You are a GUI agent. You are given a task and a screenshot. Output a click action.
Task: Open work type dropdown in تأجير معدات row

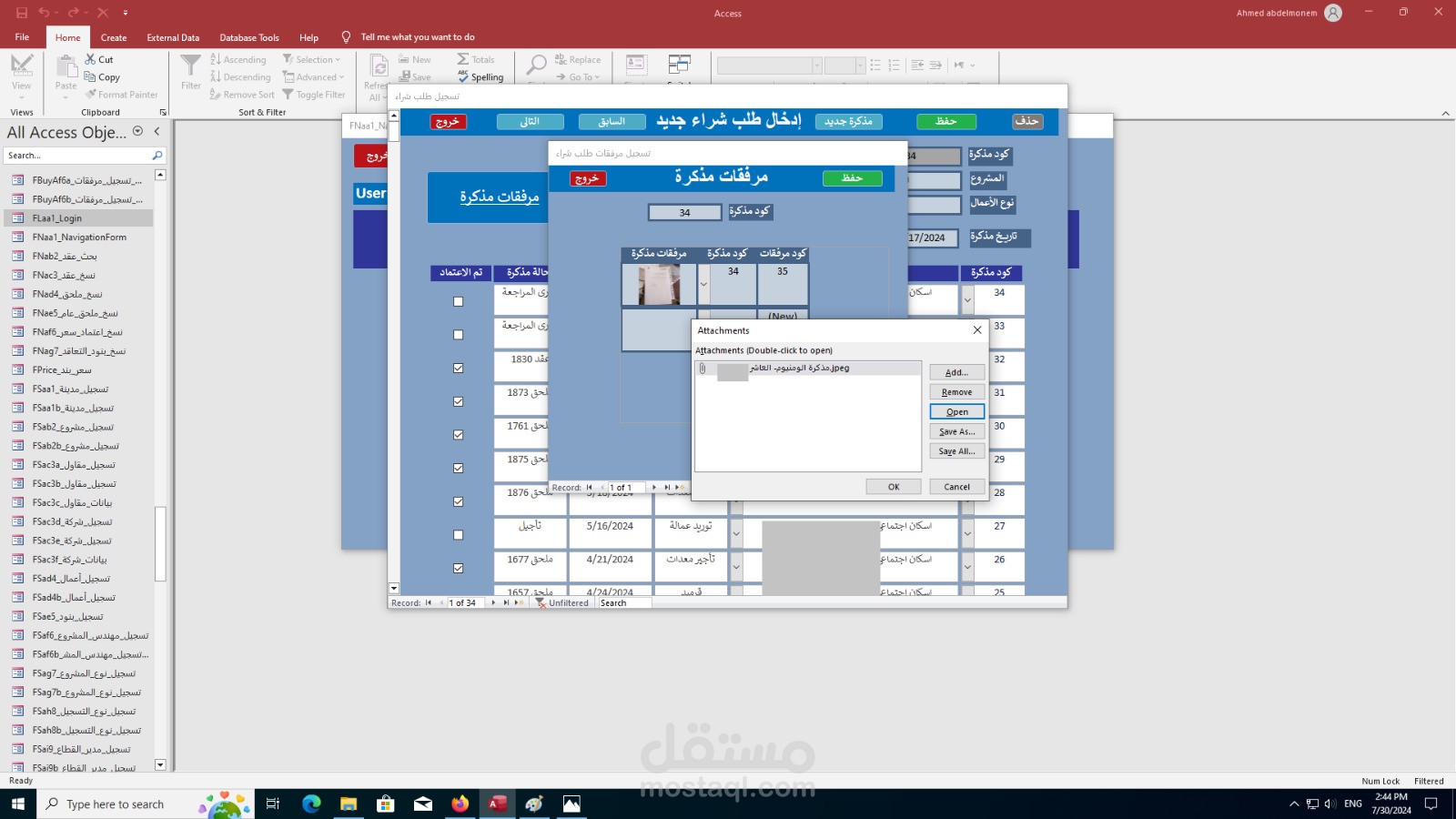click(x=736, y=566)
